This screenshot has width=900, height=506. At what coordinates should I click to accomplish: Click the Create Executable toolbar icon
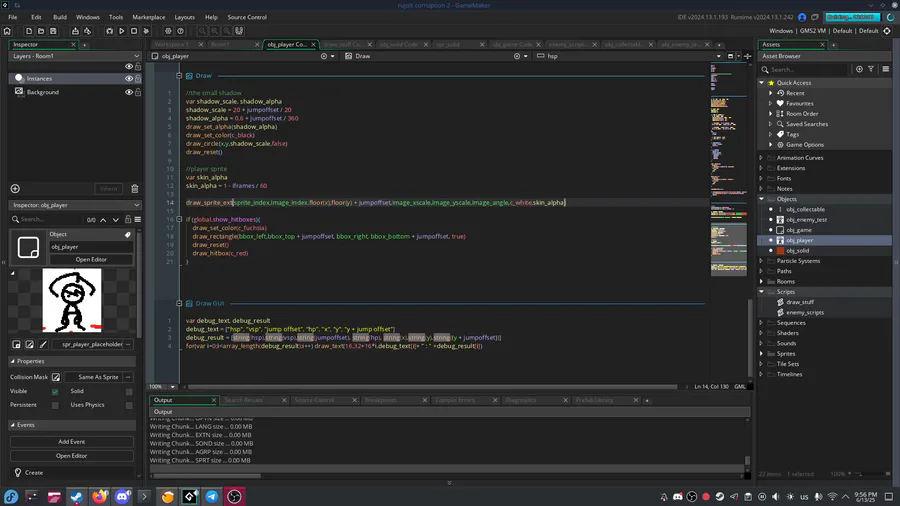pos(75,31)
